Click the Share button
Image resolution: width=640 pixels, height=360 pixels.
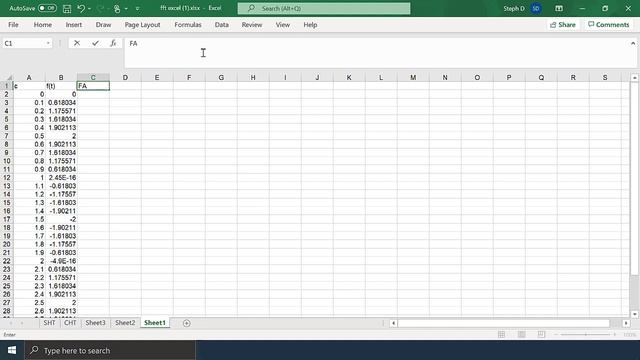click(562, 25)
